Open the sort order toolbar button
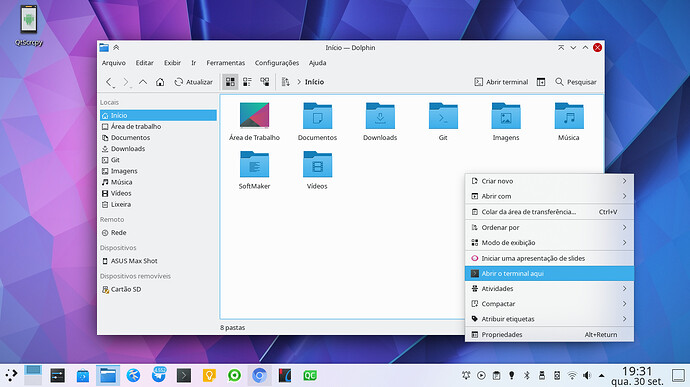690x387 pixels. click(286, 82)
